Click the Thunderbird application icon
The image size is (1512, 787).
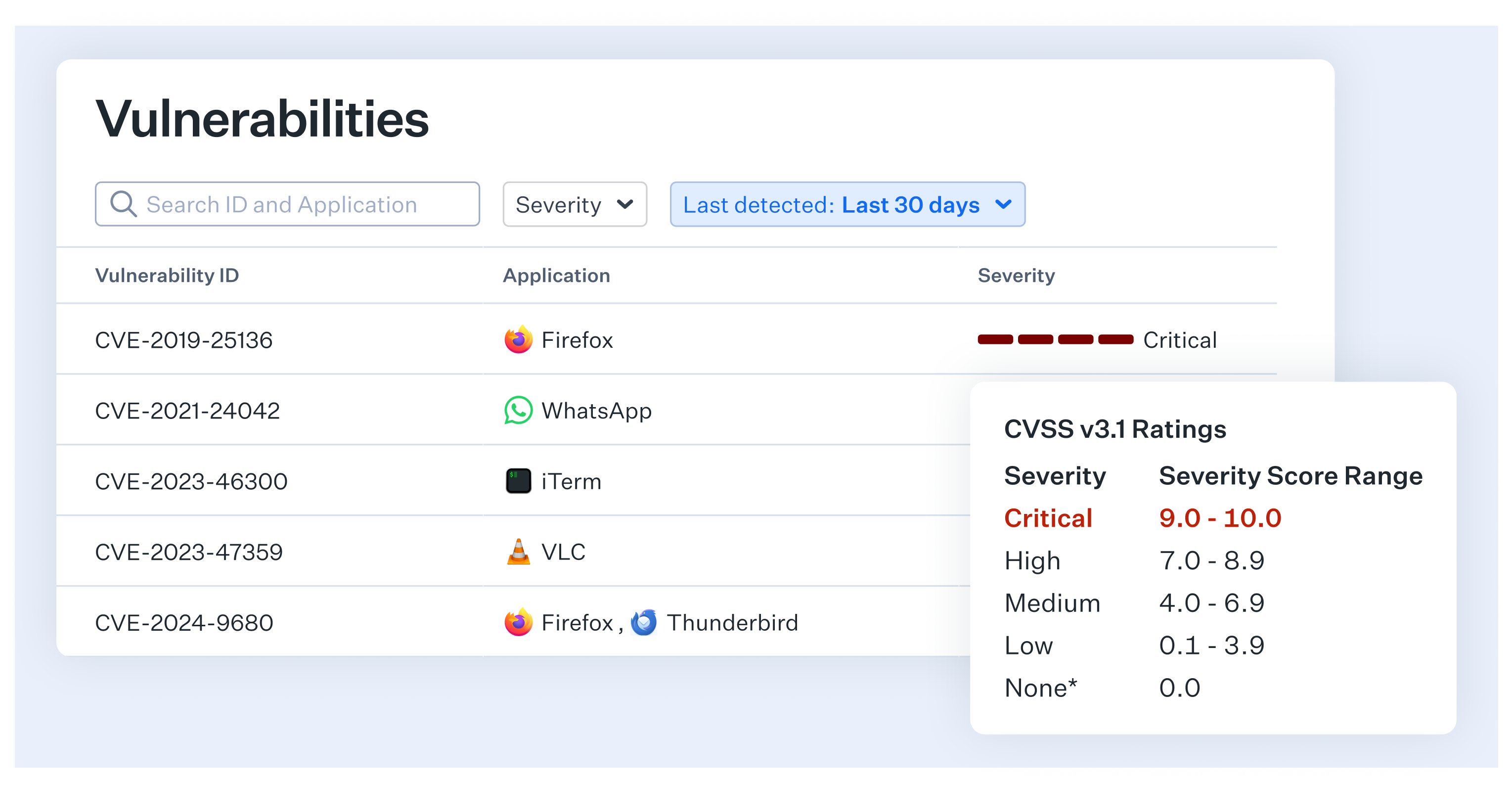coord(644,623)
